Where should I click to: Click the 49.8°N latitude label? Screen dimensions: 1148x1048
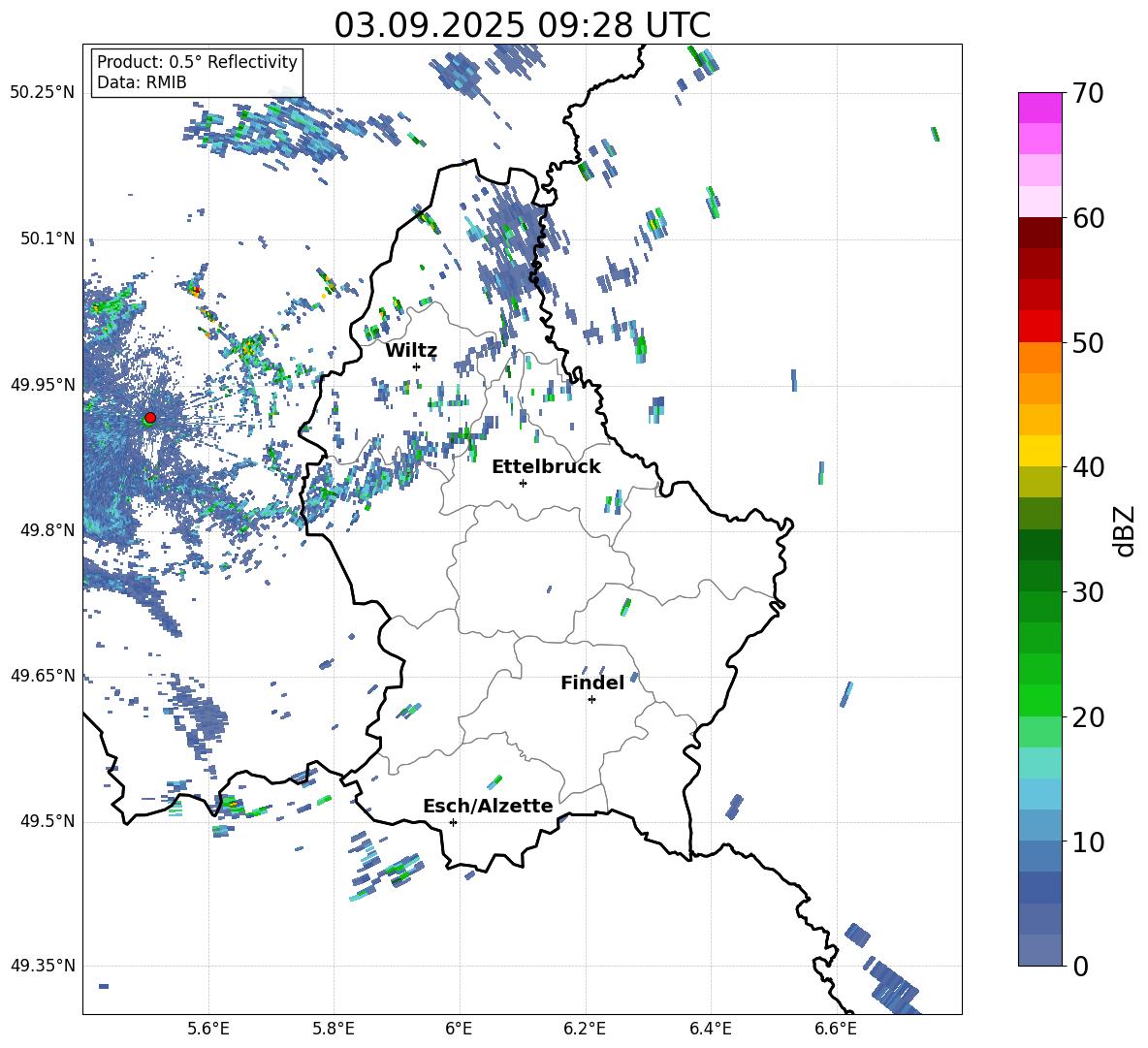48,530
